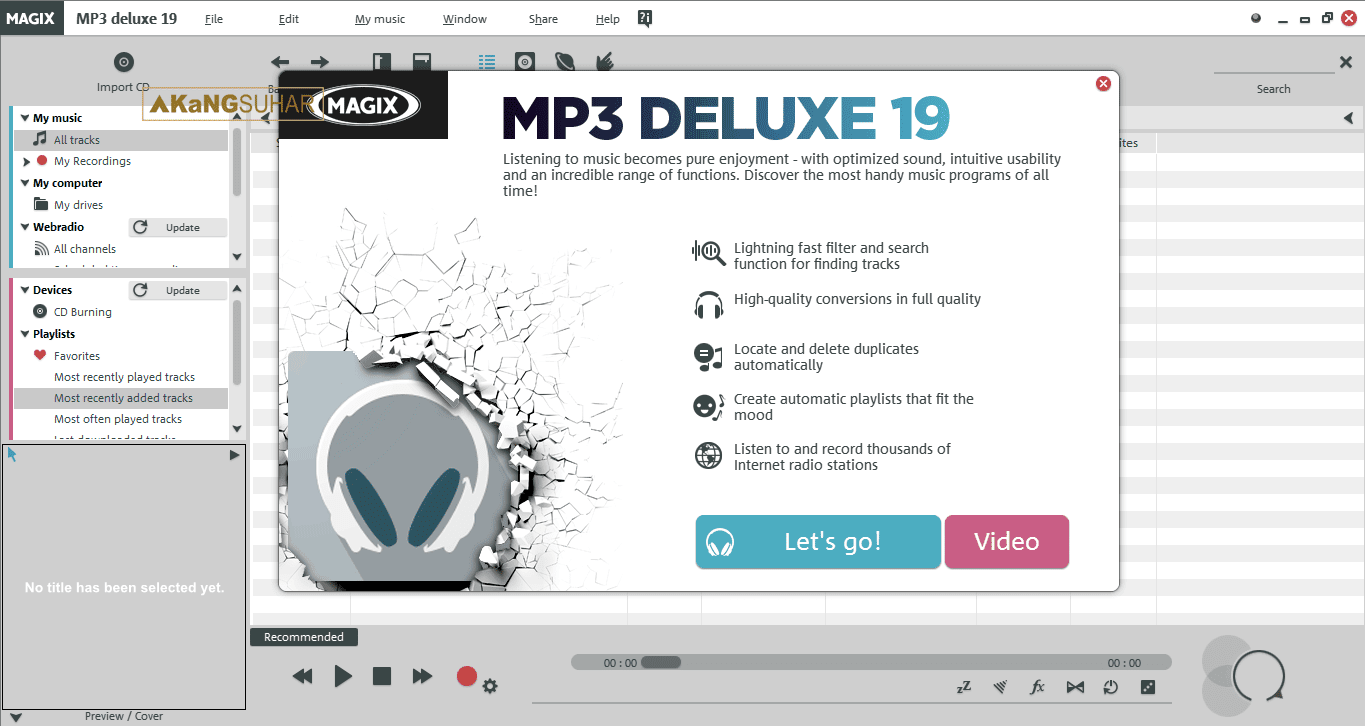Click the heart icon beside Favorites
This screenshot has height=726, width=1365.
point(40,356)
